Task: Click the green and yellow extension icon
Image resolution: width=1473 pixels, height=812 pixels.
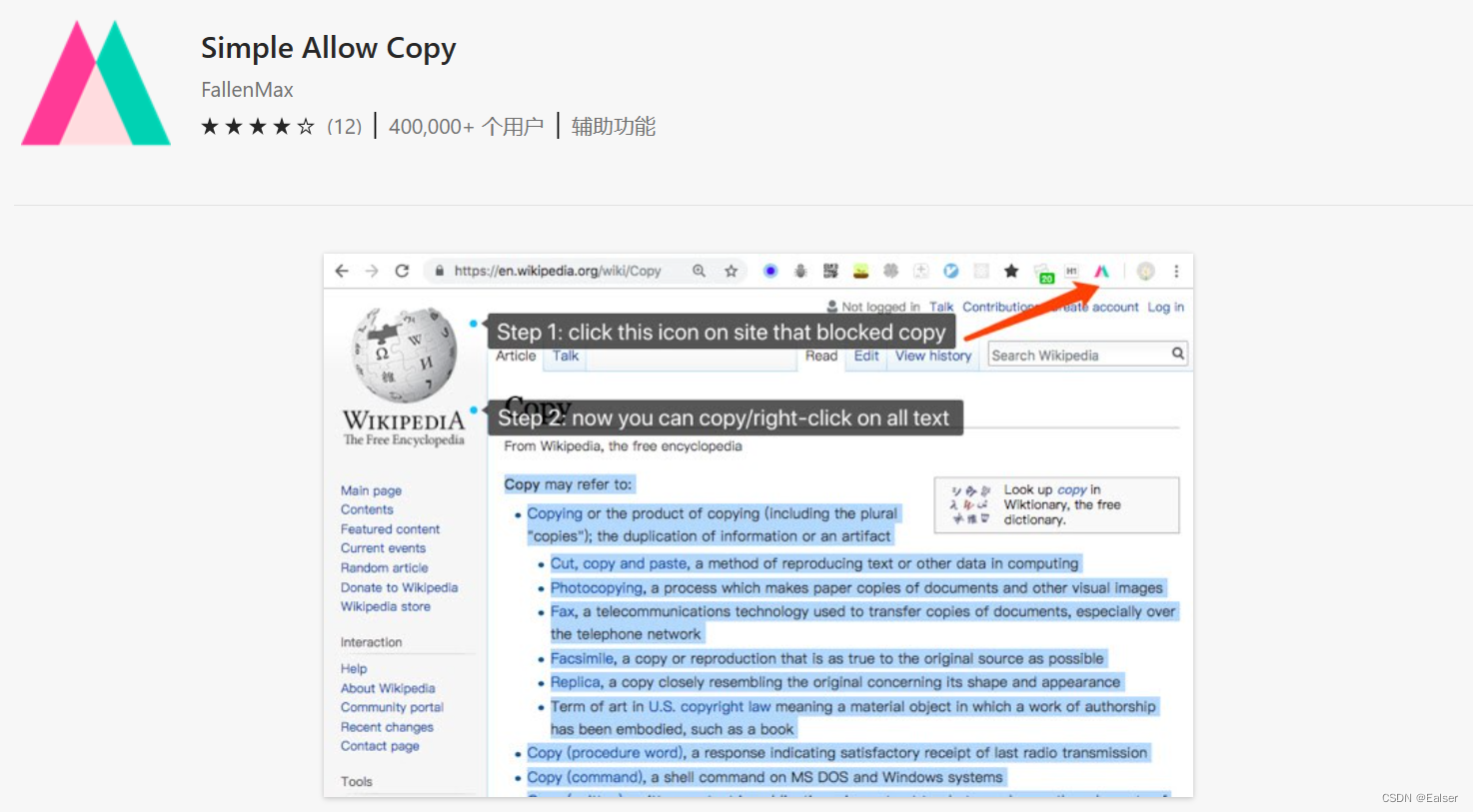Action: 860,271
